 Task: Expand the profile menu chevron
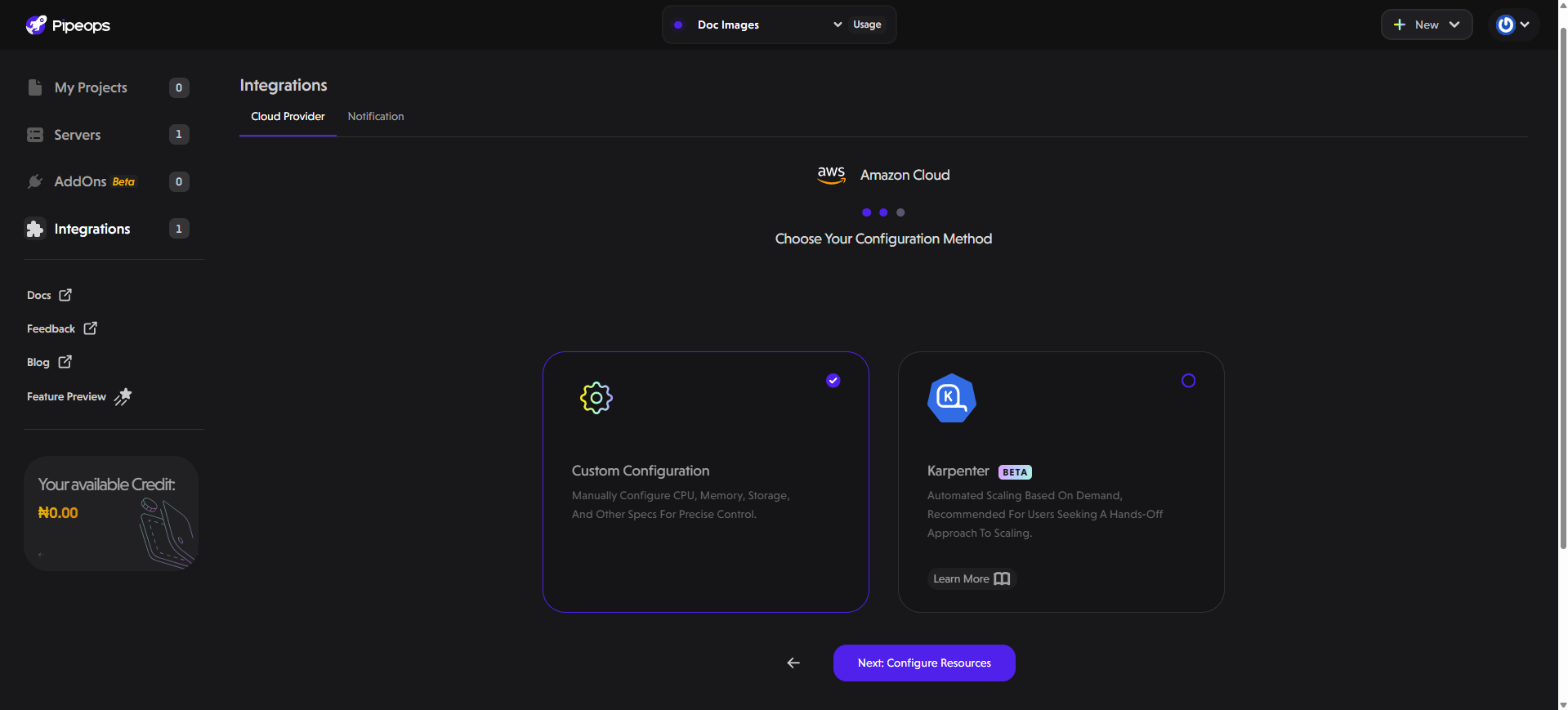coord(1525,25)
